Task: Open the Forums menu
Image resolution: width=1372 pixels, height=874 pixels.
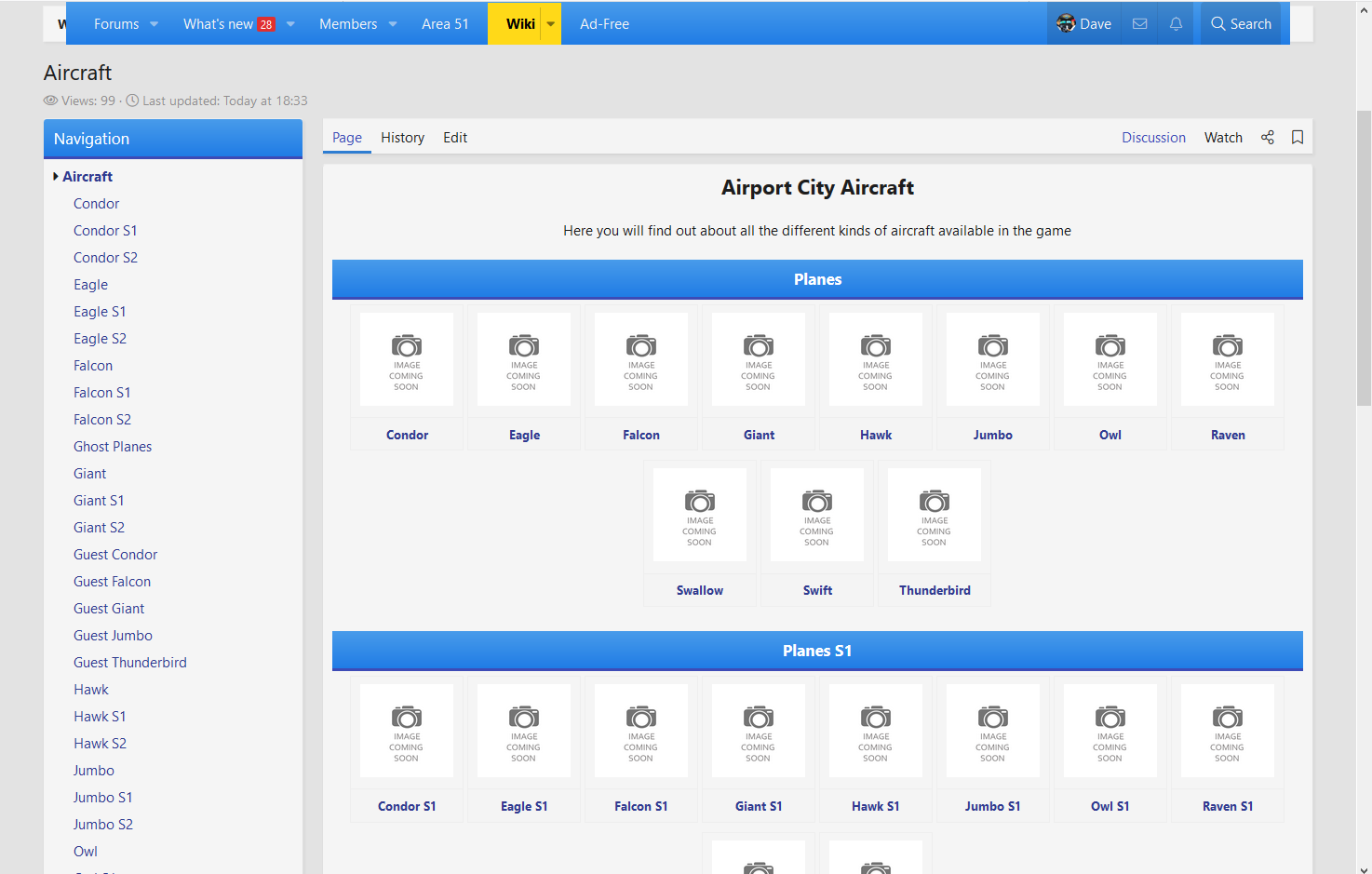Action: tap(116, 24)
